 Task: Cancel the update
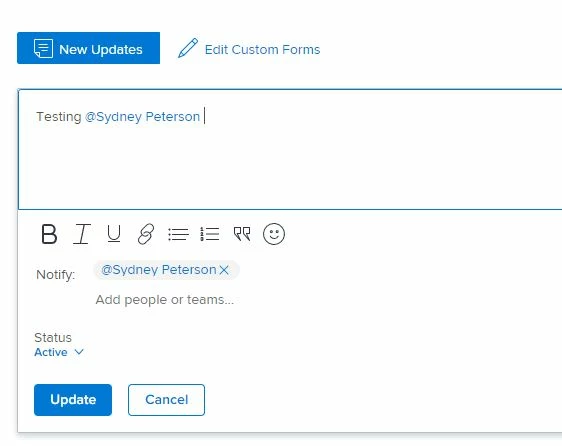166,400
